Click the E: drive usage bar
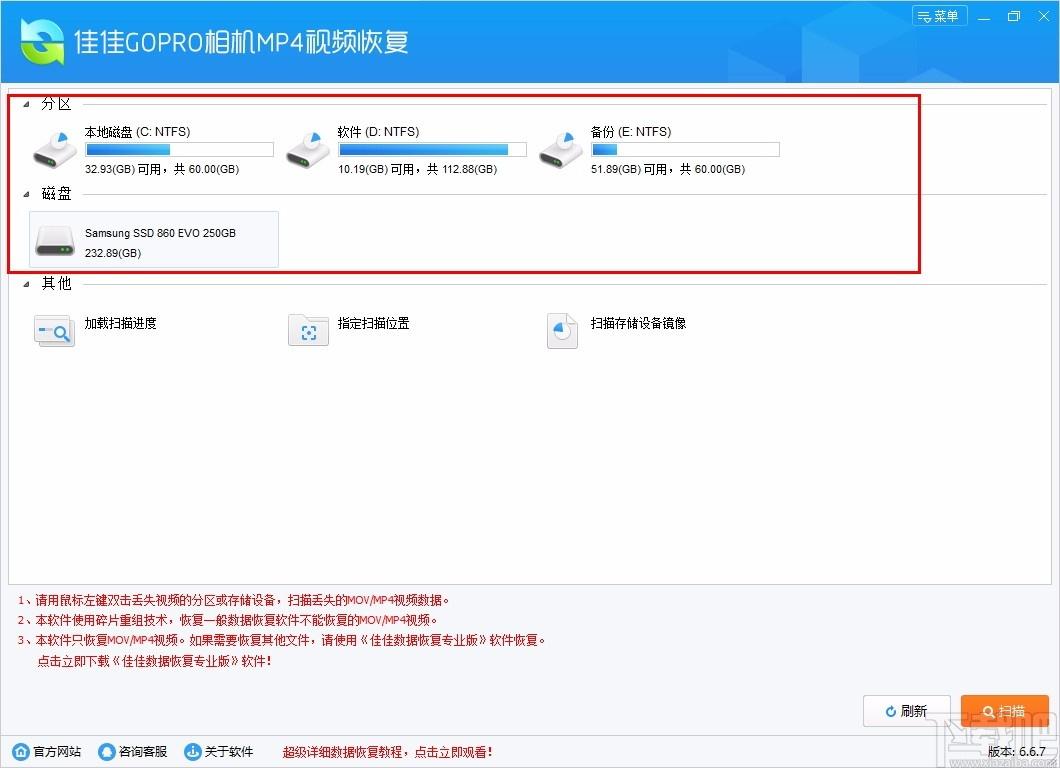Image resolution: width=1060 pixels, height=768 pixels. point(685,149)
